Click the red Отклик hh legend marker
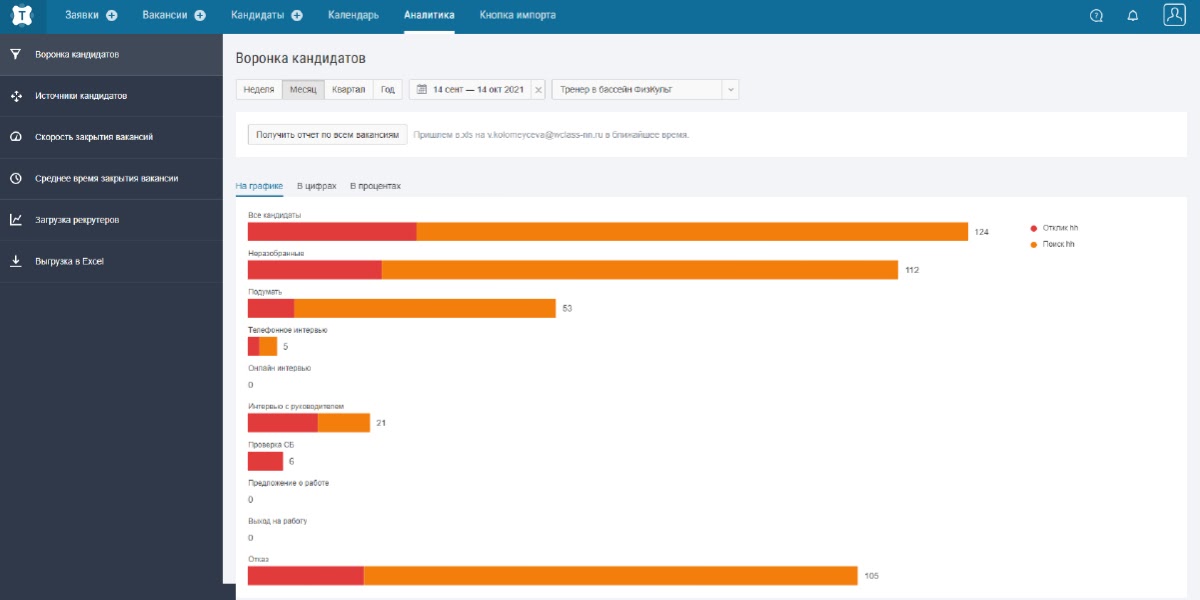The height and width of the screenshot is (600, 1200). 1033,228
